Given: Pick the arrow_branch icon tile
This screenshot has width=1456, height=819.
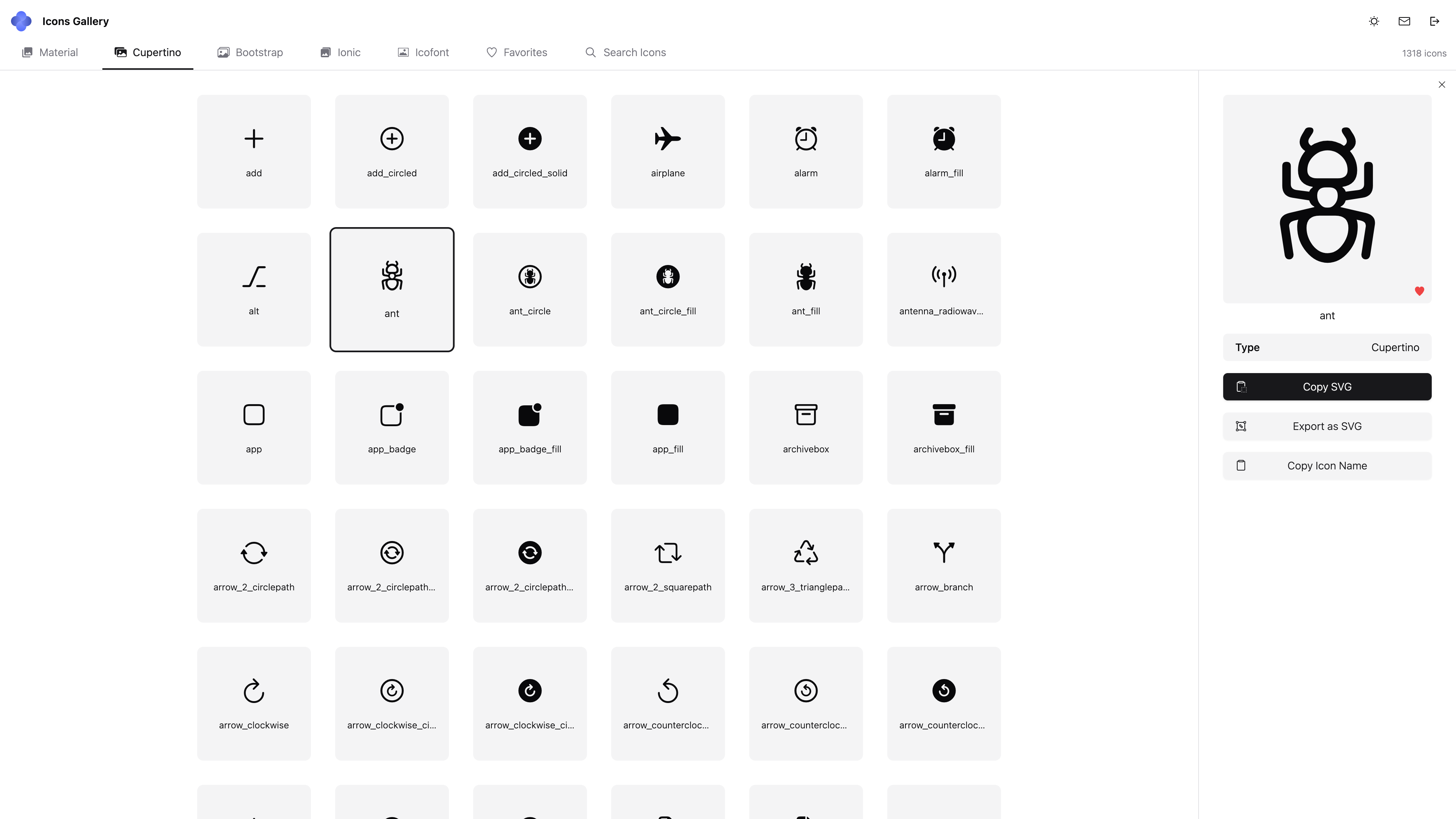Looking at the screenshot, I should 943,565.
